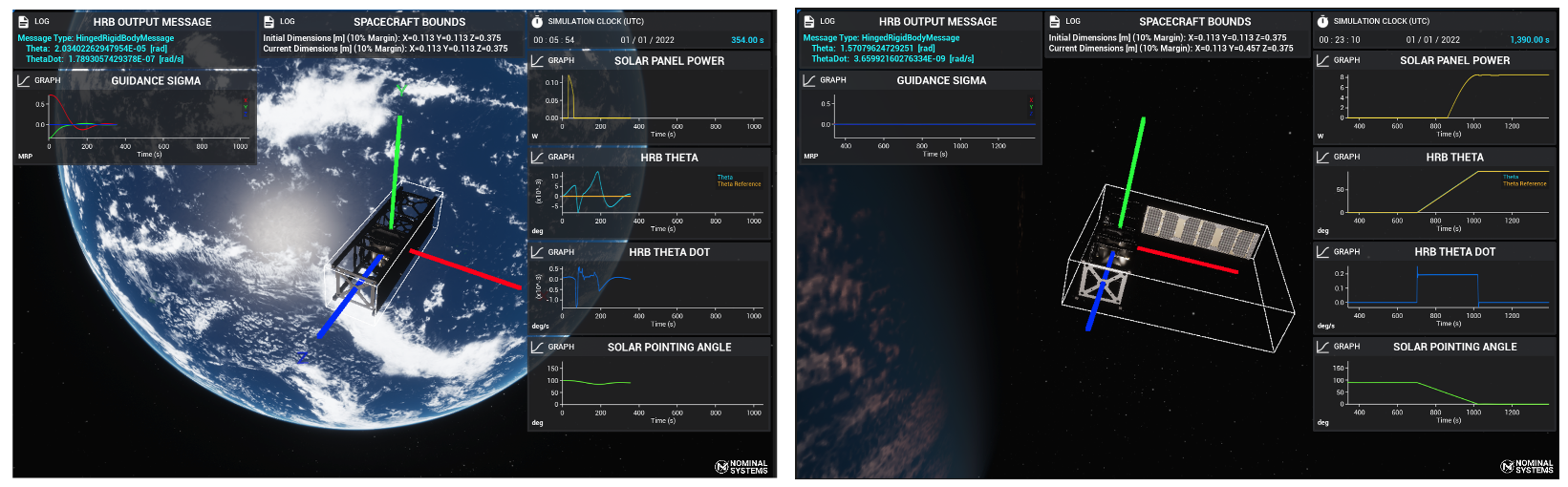Click HRB Theta Dot graph icon in 1,390 s simulation
The image size is (1568, 487).
pyautogui.click(x=1322, y=252)
